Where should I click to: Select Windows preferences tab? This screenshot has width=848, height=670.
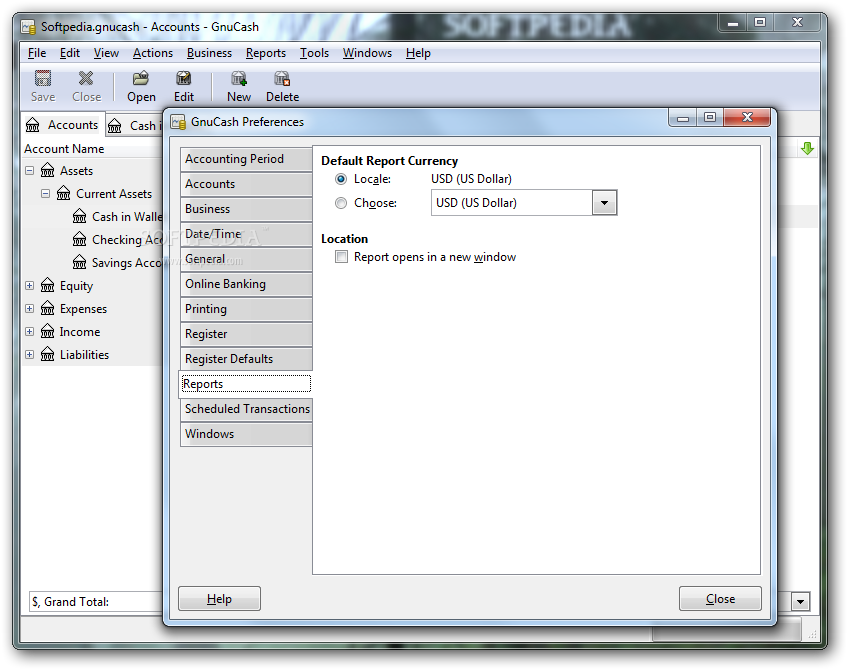(246, 434)
